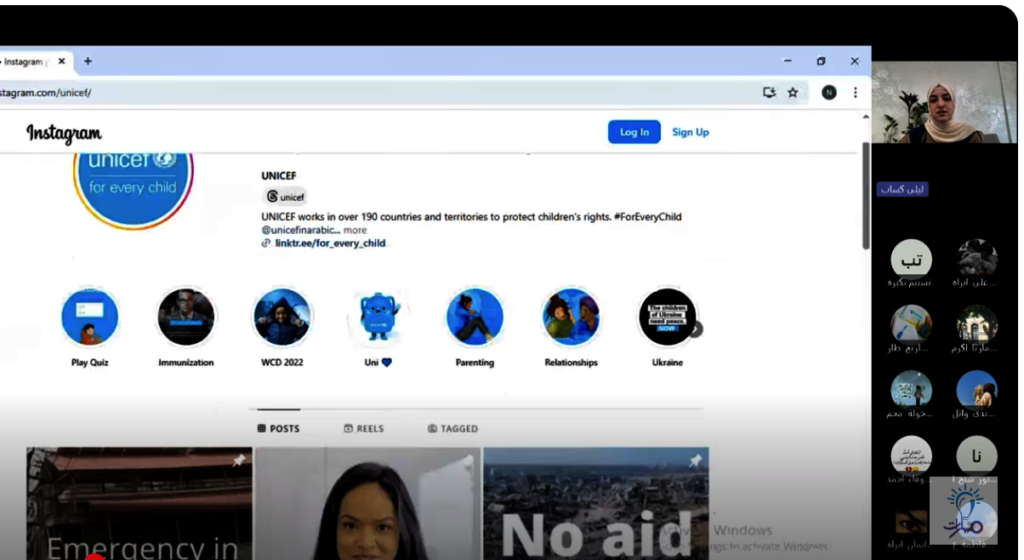
Task: Open Chrome three-dot menu
Action: 855,93
